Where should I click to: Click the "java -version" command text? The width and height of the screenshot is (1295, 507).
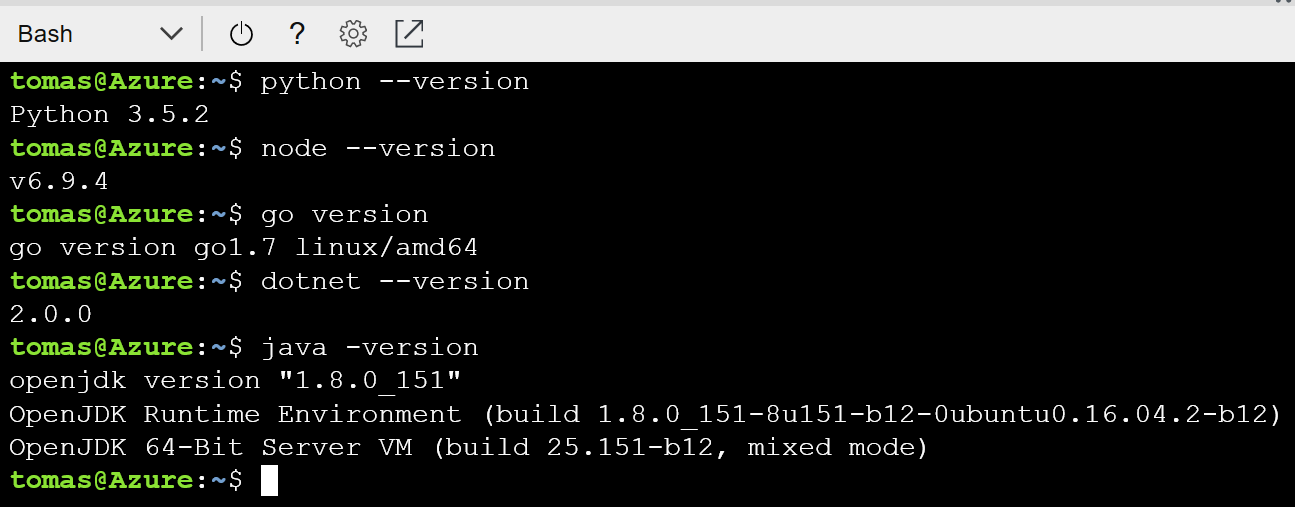click(x=369, y=348)
